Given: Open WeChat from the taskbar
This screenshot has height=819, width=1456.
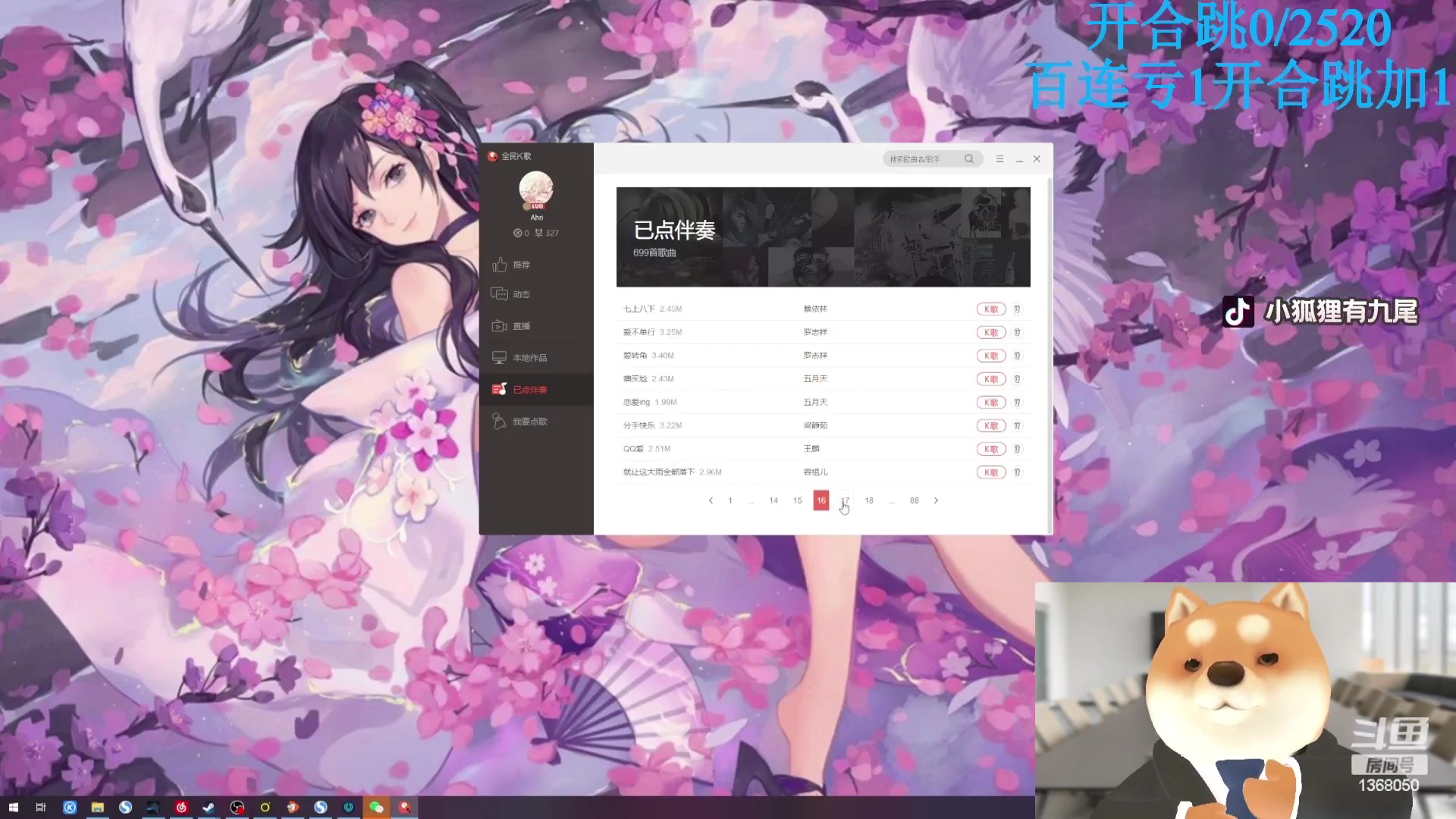Looking at the screenshot, I should click(x=376, y=808).
